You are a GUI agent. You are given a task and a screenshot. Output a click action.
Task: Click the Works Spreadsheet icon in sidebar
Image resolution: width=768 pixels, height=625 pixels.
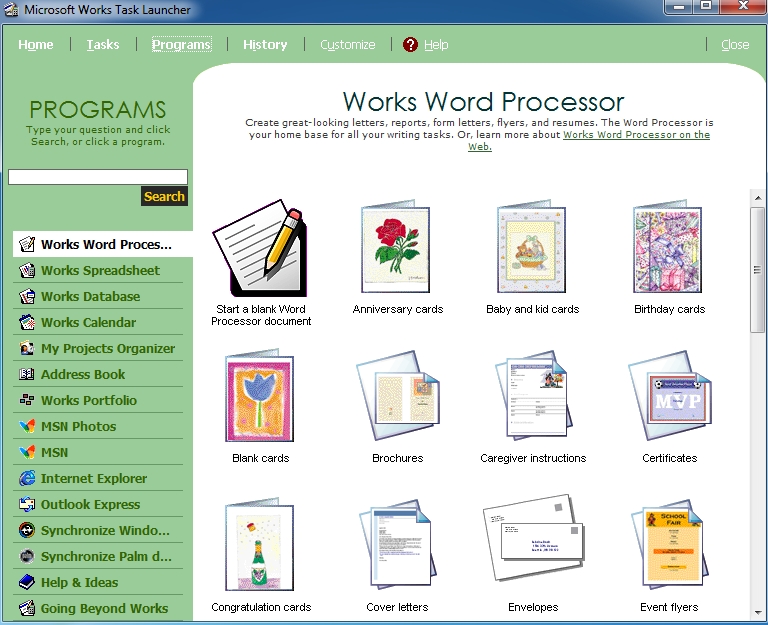(26, 271)
